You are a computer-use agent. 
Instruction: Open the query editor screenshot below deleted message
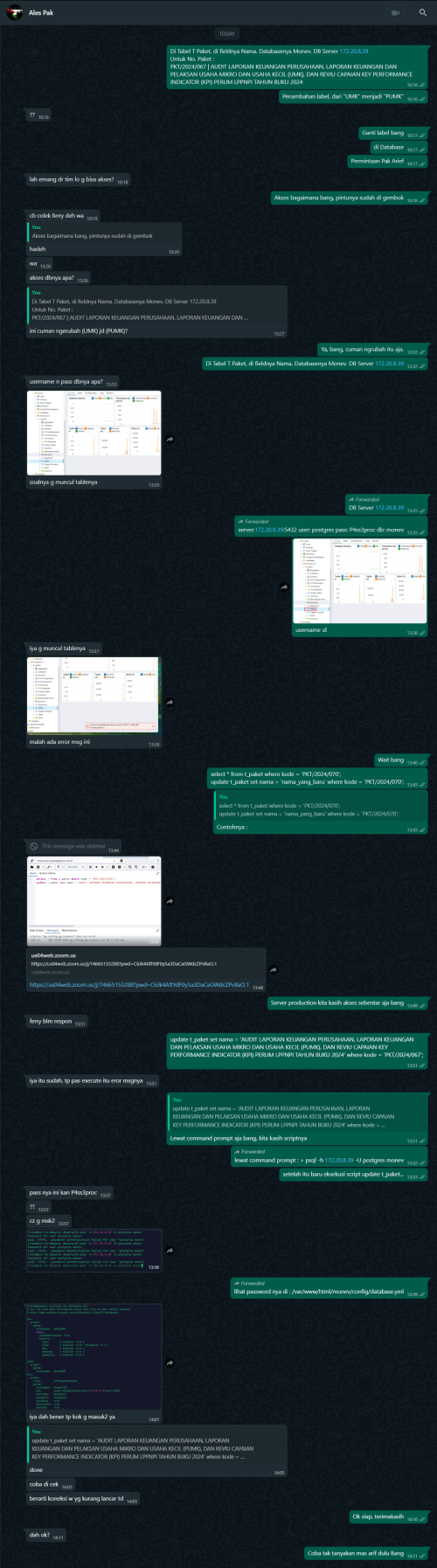pyautogui.click(x=94, y=900)
